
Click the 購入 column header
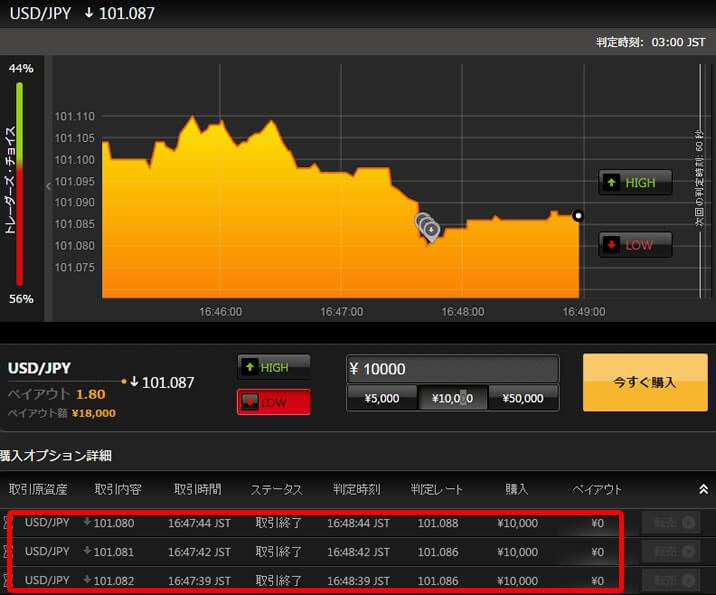coord(516,490)
